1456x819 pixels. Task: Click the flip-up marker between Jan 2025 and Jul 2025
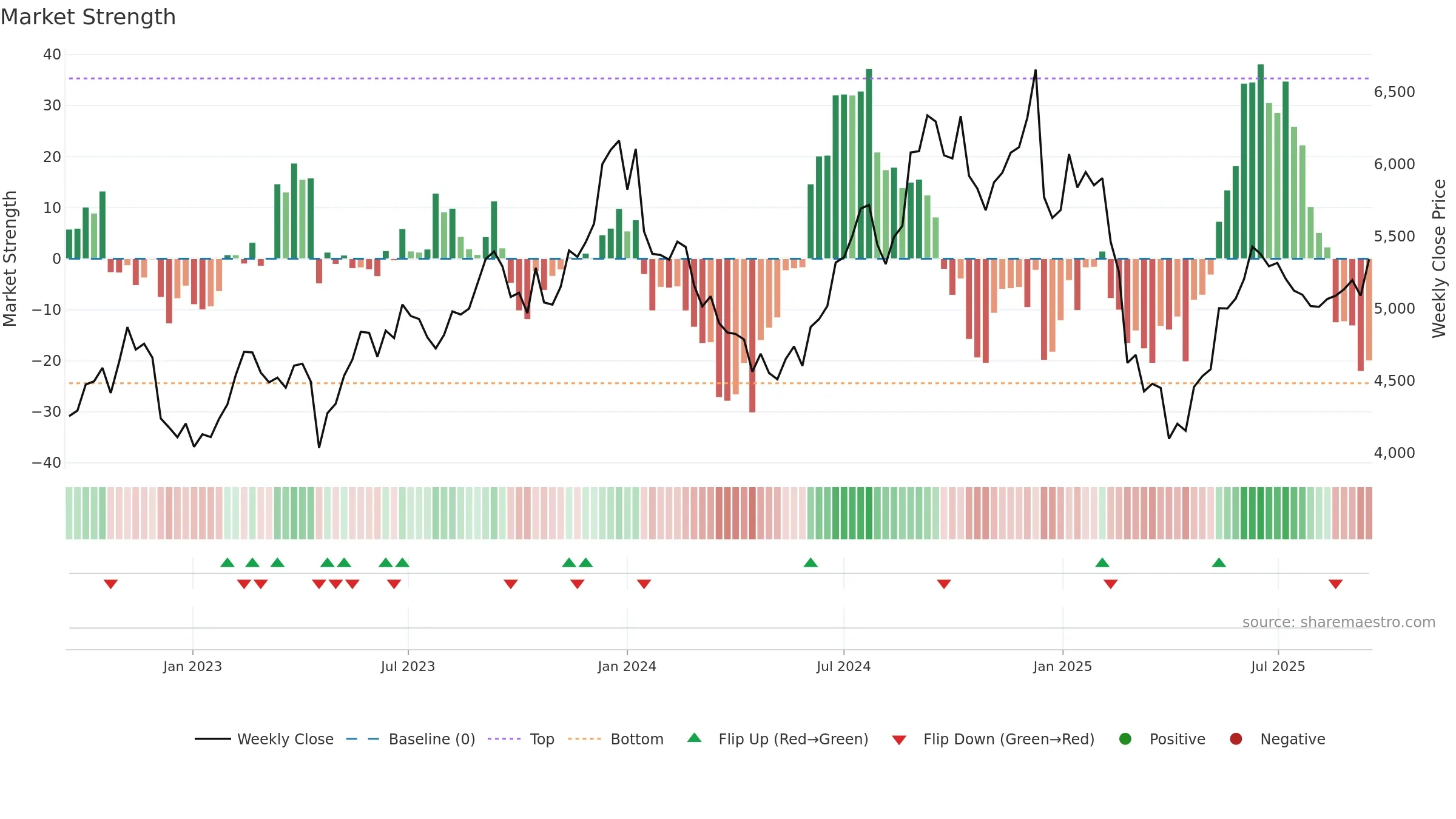pyautogui.click(x=1219, y=562)
